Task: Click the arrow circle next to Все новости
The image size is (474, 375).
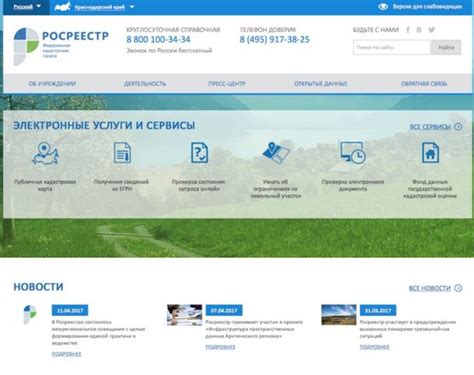Action: (458, 288)
